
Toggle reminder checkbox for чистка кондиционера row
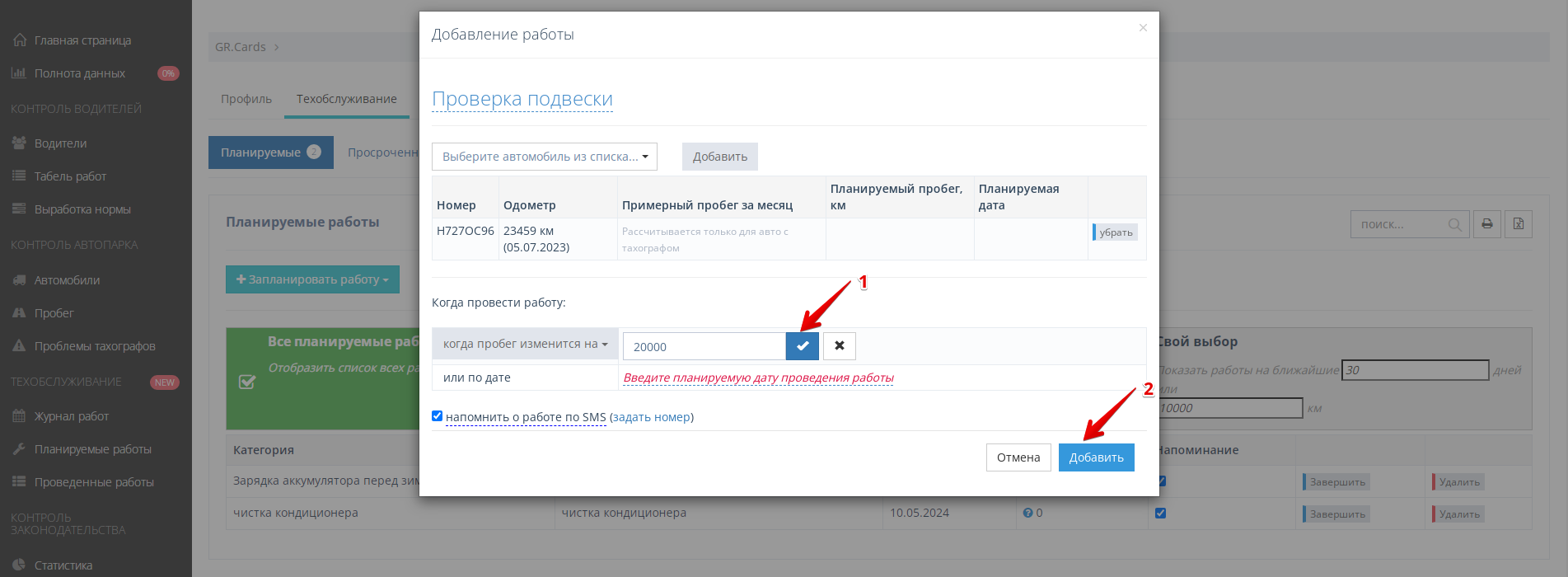click(1160, 513)
